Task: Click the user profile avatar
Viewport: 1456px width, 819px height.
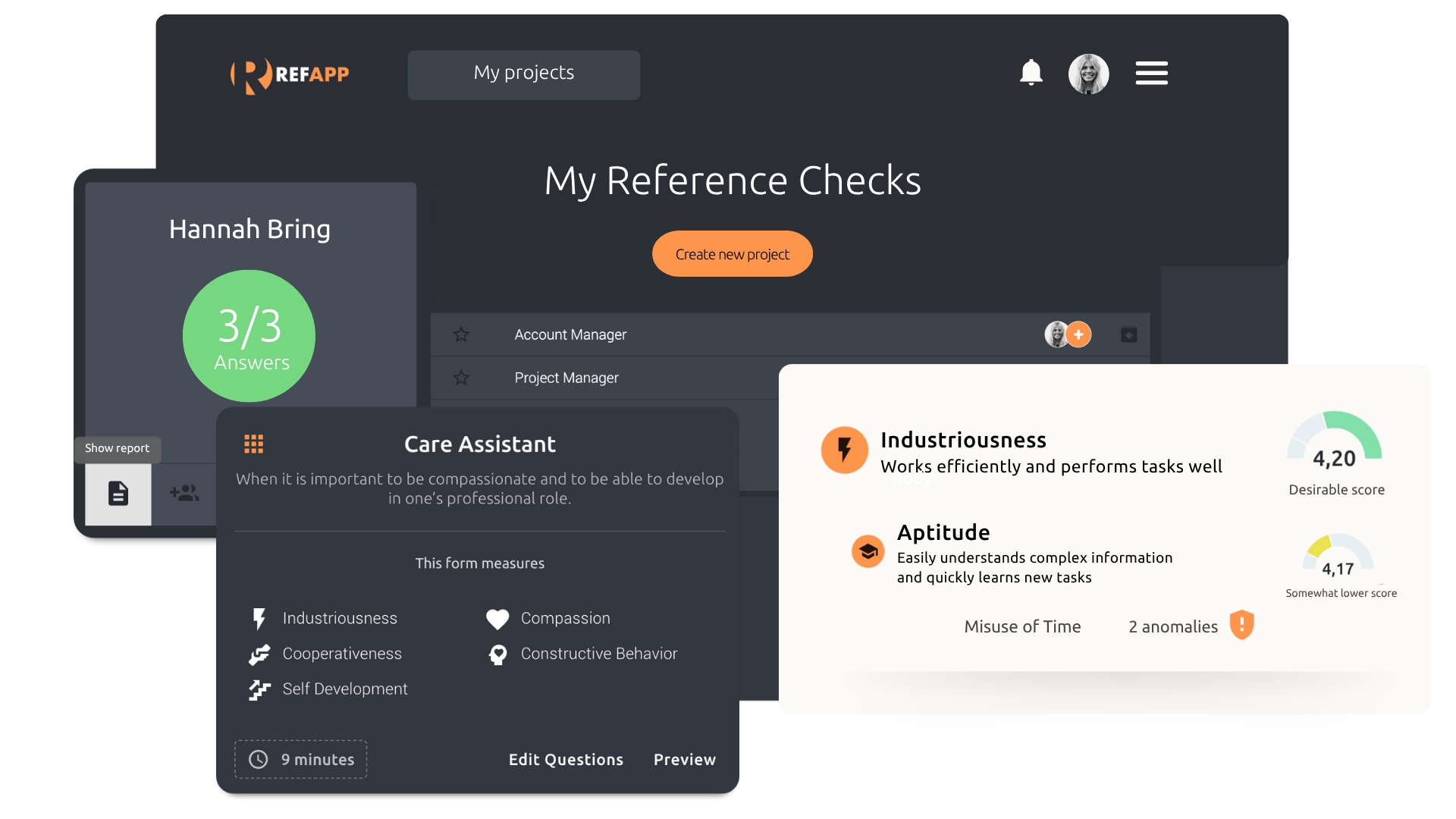Action: (x=1088, y=74)
